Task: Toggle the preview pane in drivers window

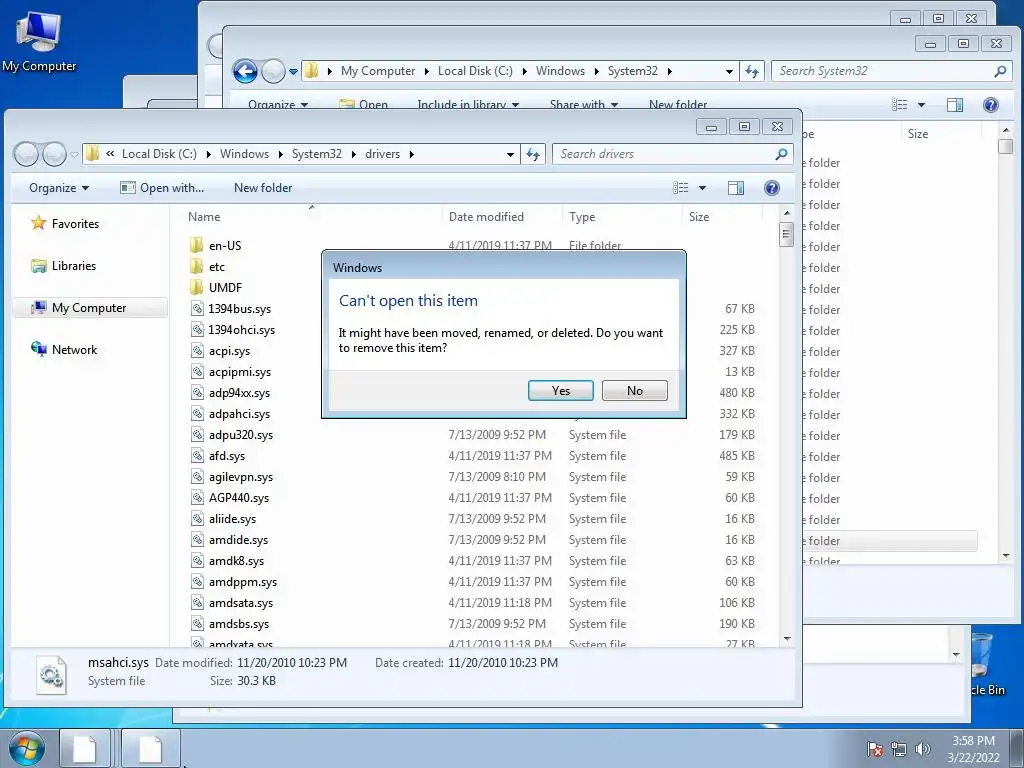Action: click(x=736, y=188)
